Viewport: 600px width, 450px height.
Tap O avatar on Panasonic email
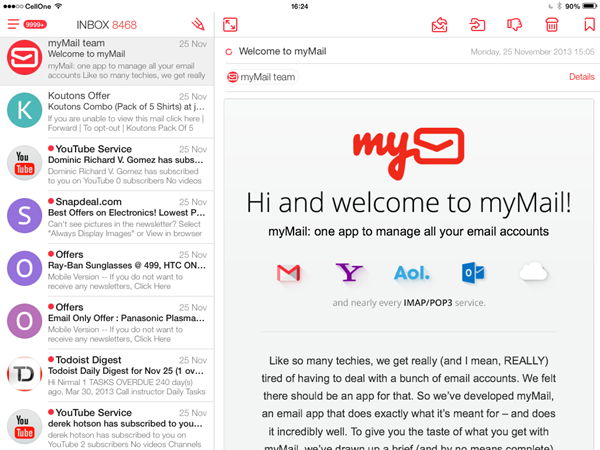click(24, 321)
